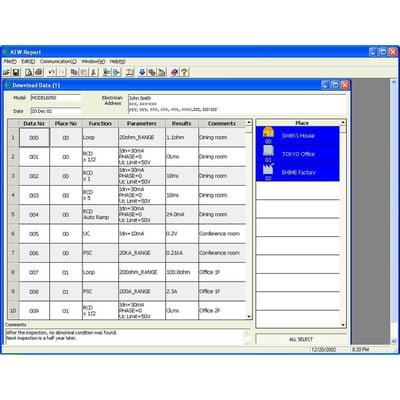400x400 pixels.
Task: Click the Function column header
Action: [100, 123]
